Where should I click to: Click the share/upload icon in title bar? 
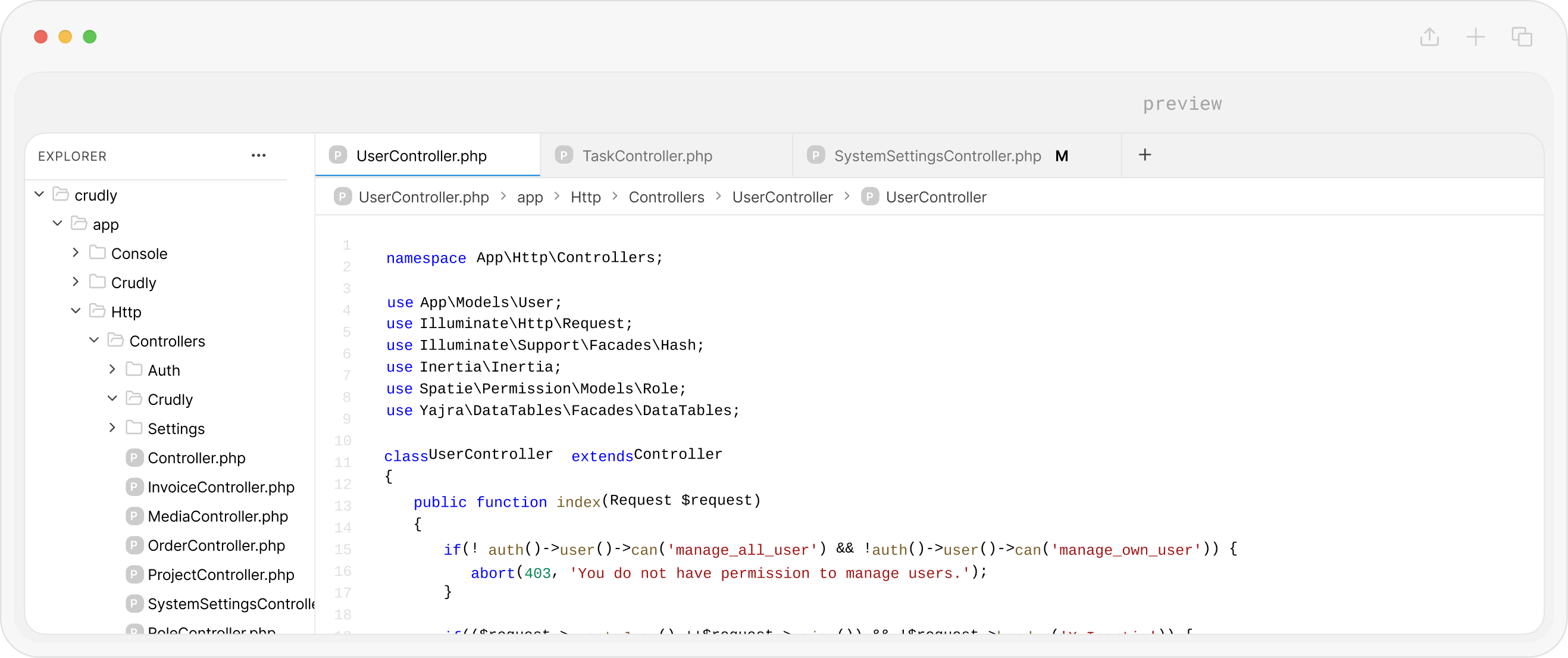(x=1429, y=37)
